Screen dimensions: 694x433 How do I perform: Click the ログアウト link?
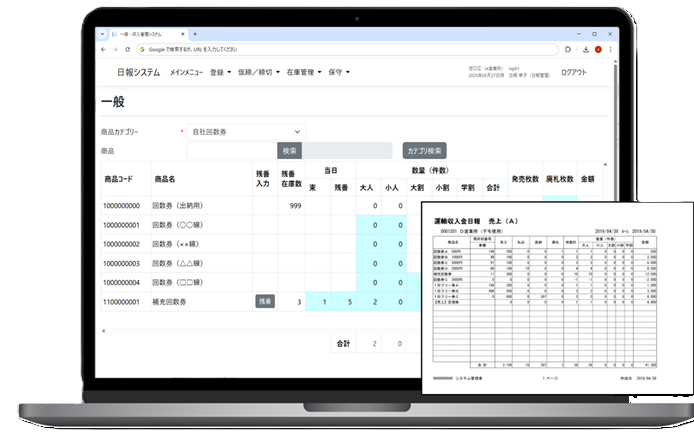click(x=574, y=72)
